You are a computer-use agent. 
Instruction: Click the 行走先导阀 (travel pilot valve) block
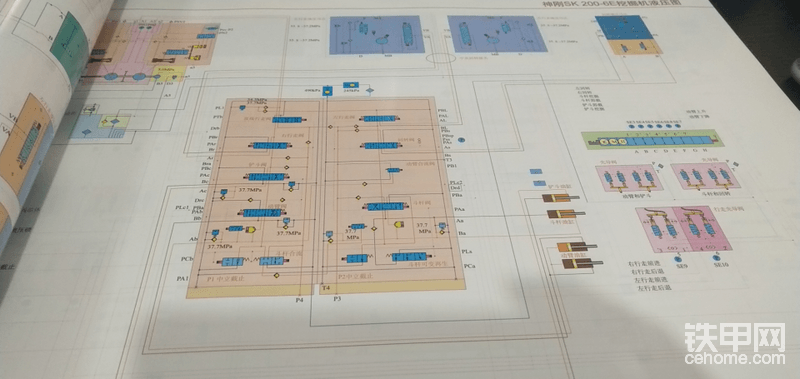coord(683,229)
